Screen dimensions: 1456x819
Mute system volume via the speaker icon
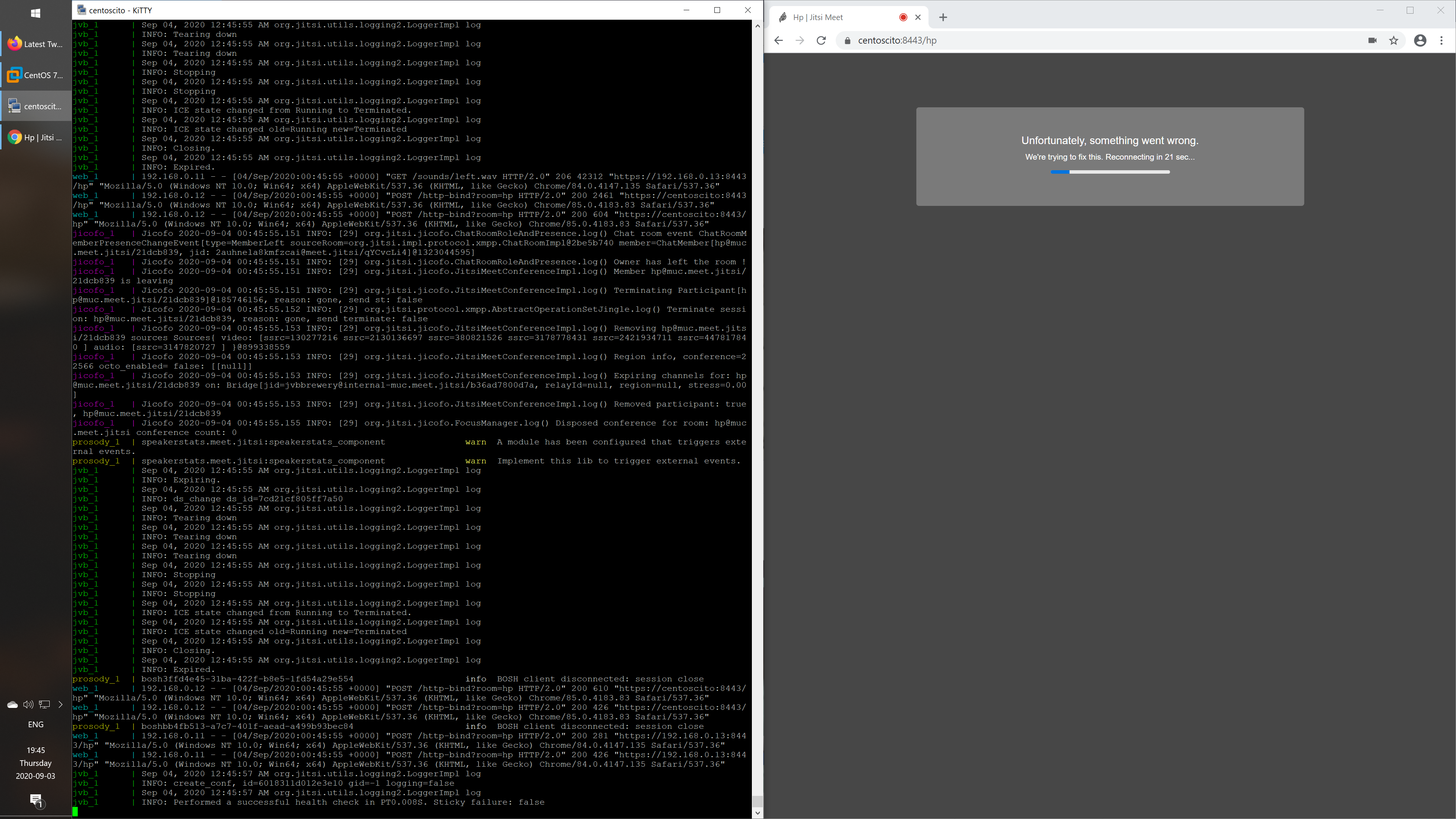point(28,704)
